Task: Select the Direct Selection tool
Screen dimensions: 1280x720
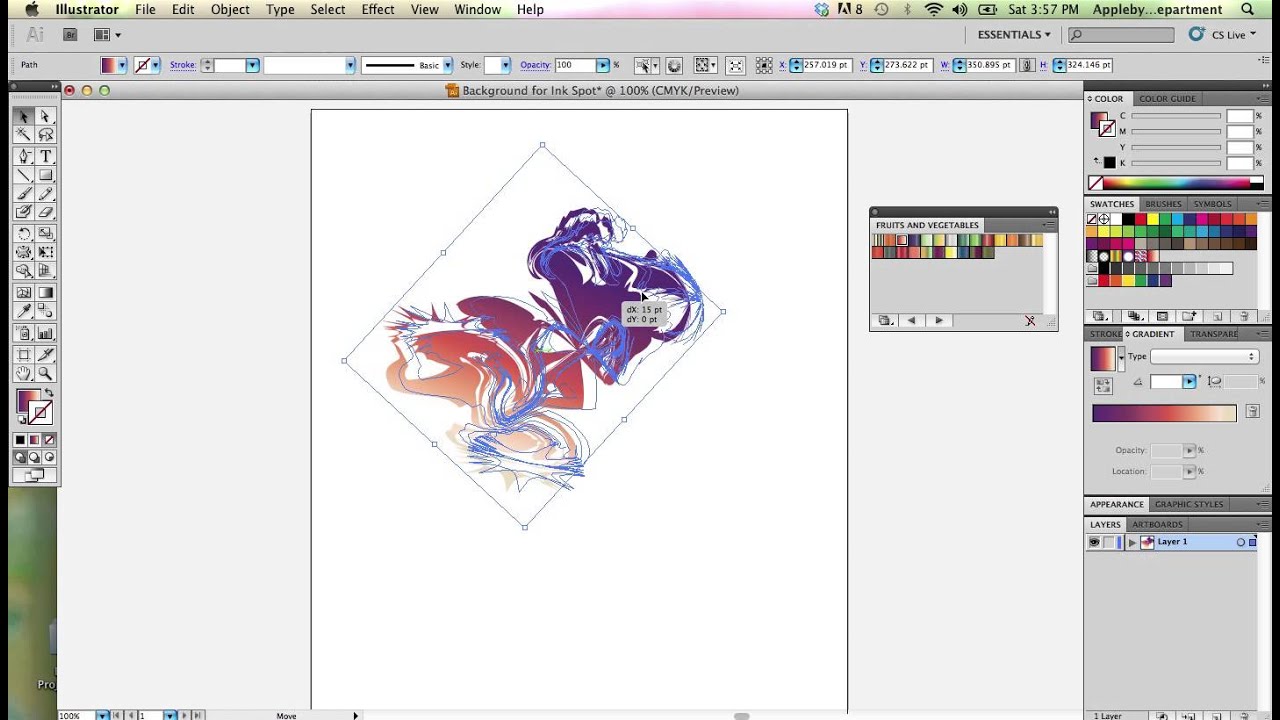Action: click(x=45, y=117)
